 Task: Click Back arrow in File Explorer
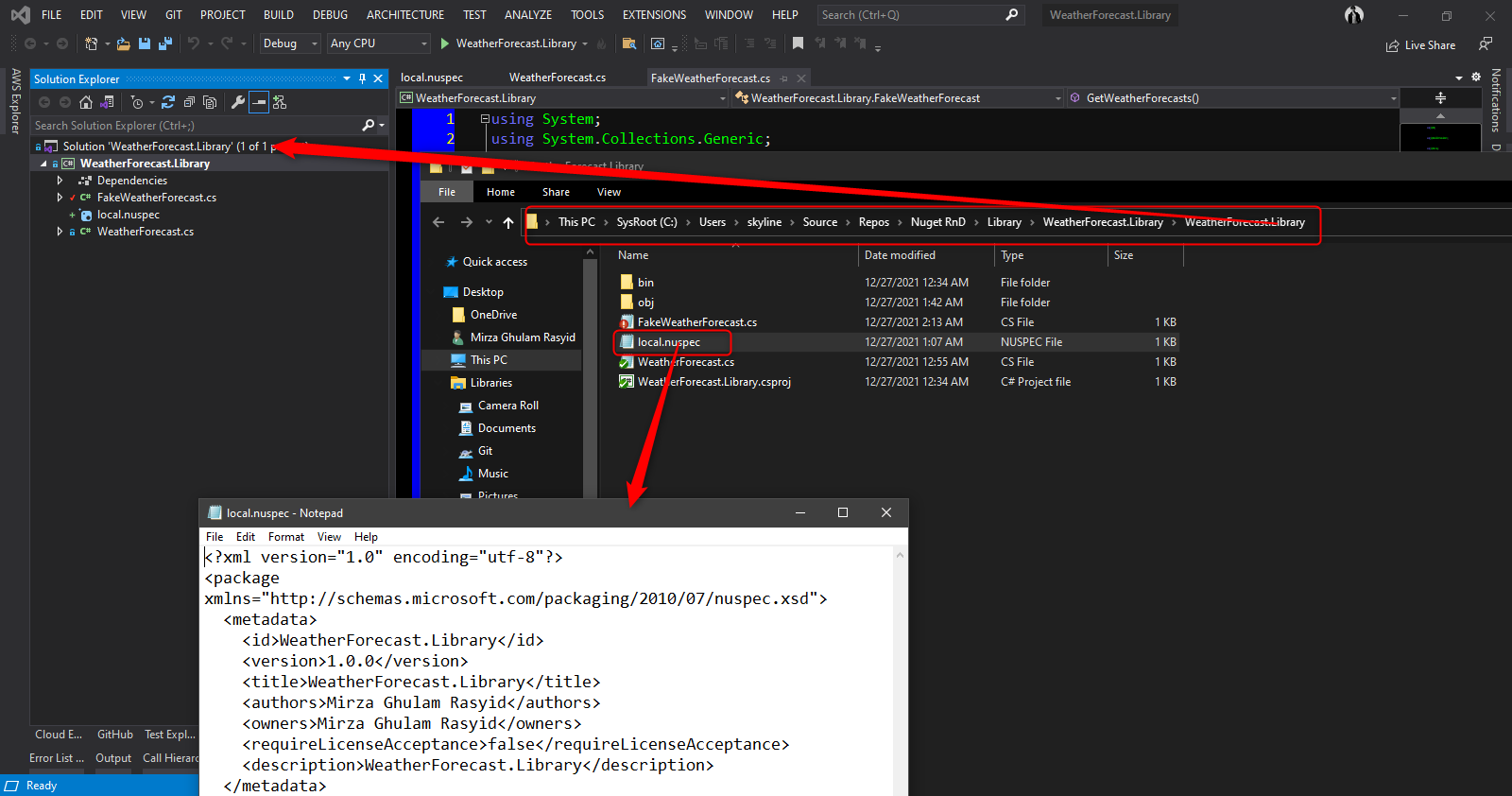(x=438, y=222)
